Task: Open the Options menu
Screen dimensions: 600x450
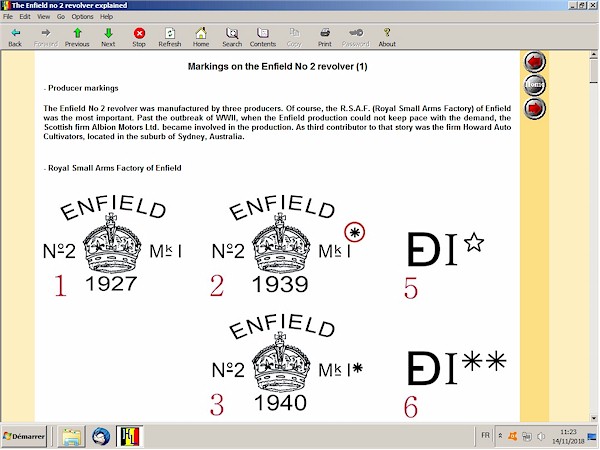Action: [x=82, y=16]
